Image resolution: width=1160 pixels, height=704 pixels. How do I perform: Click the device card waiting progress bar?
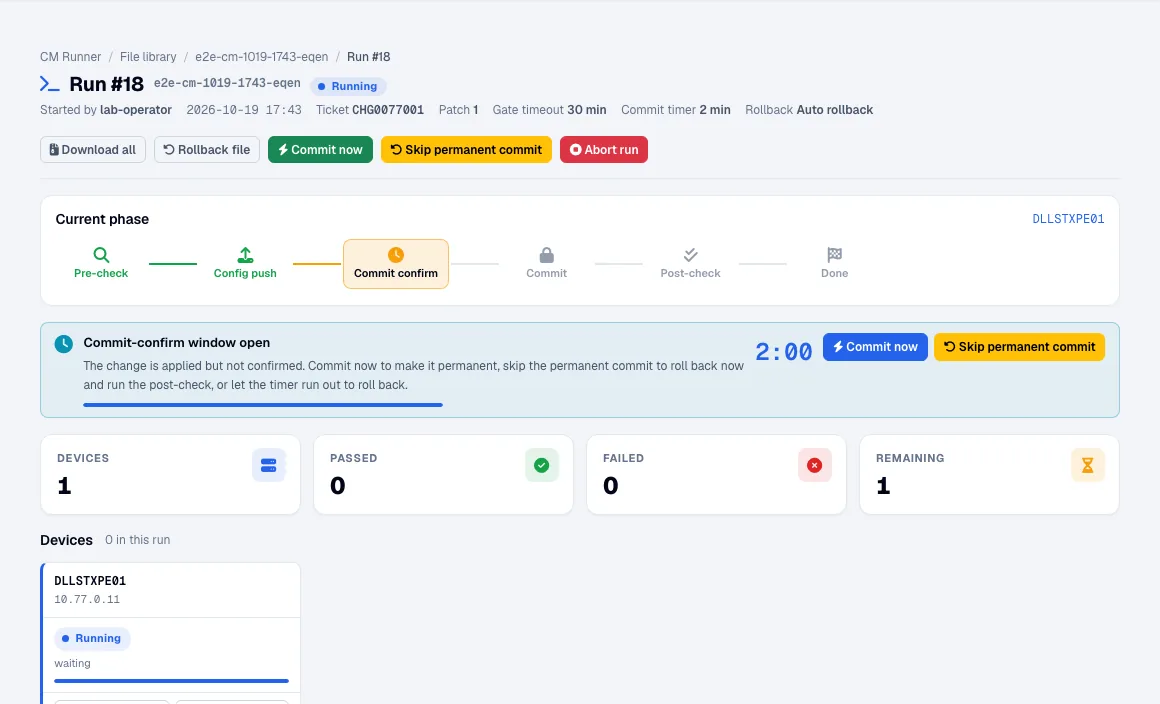[171, 681]
